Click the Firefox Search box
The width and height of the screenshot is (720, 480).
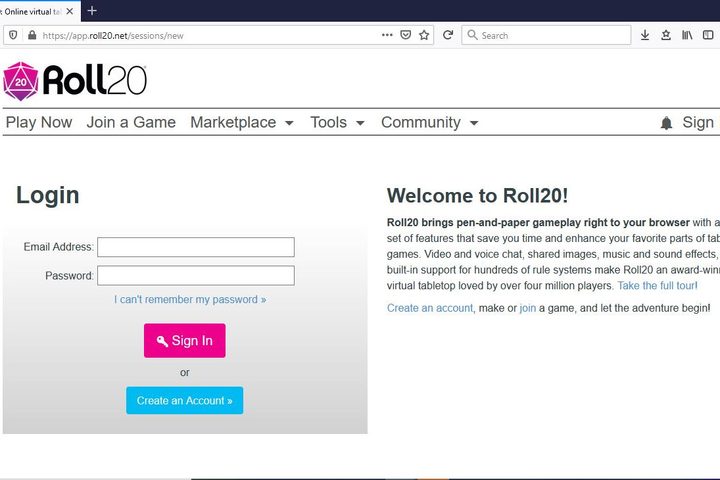coord(546,35)
